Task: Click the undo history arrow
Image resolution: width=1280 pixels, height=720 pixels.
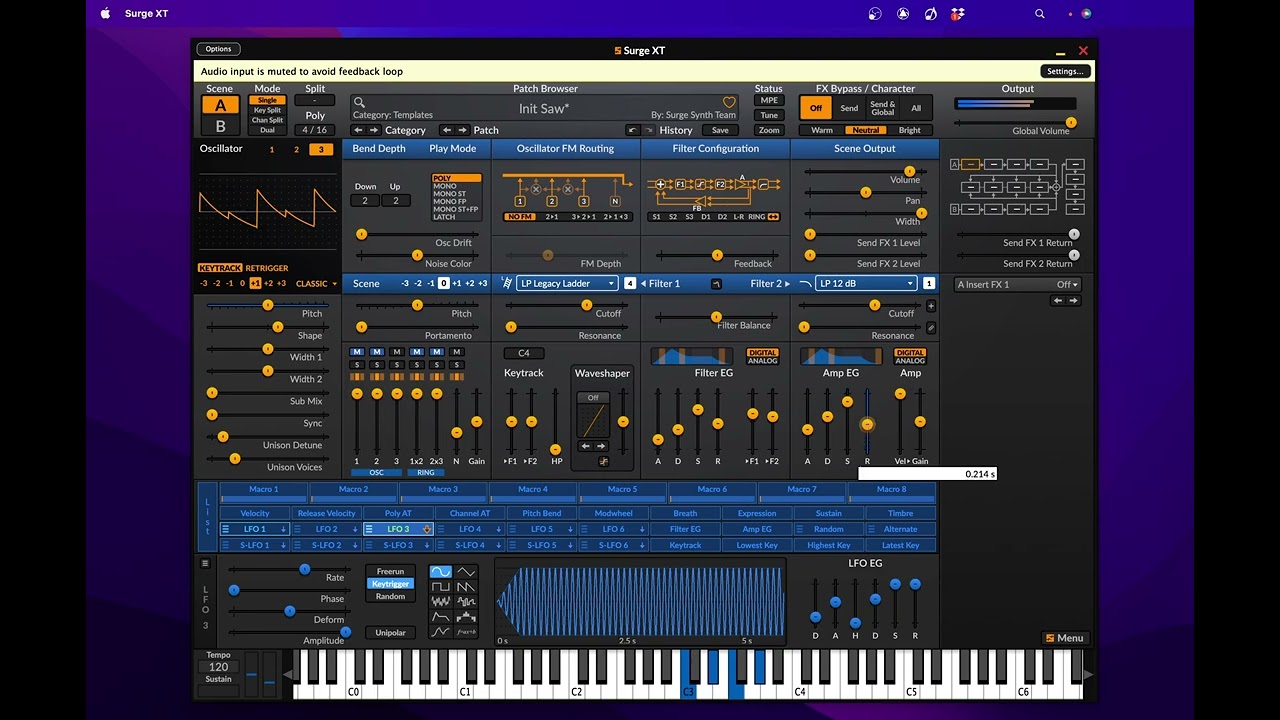Action: [x=632, y=130]
